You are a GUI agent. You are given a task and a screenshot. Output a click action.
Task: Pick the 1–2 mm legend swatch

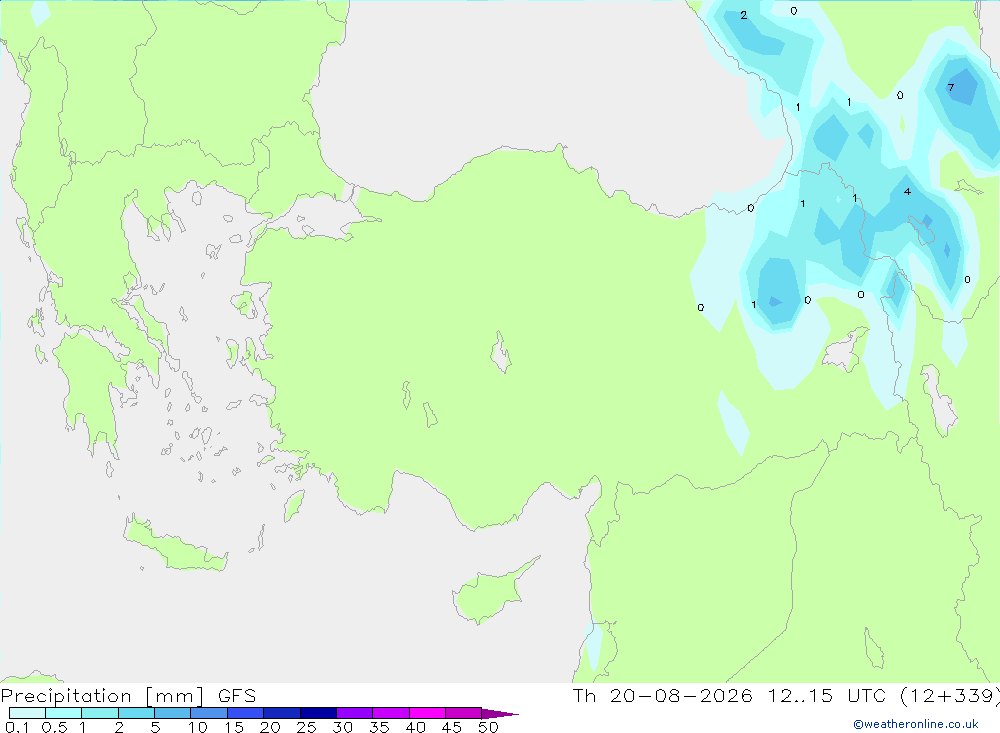pos(99,713)
